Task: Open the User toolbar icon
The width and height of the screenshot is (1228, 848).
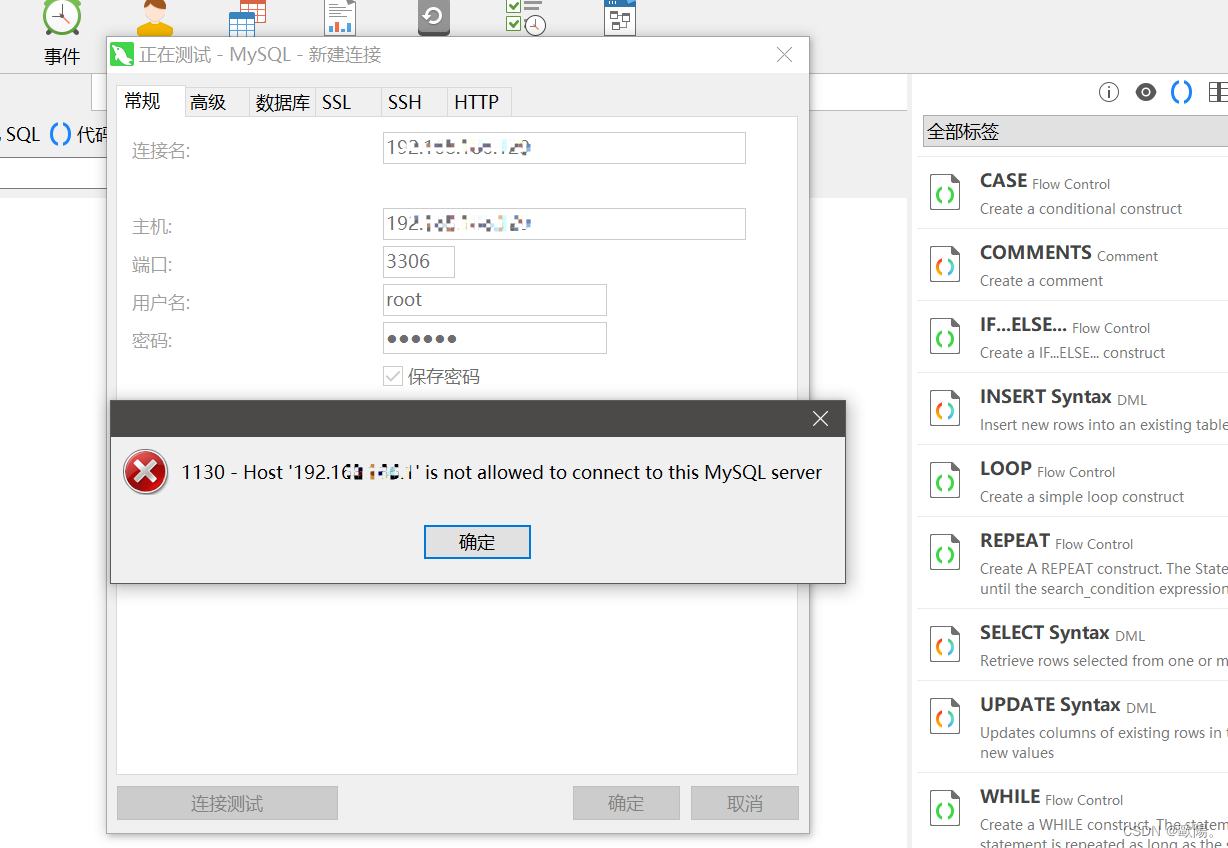Action: (154, 18)
